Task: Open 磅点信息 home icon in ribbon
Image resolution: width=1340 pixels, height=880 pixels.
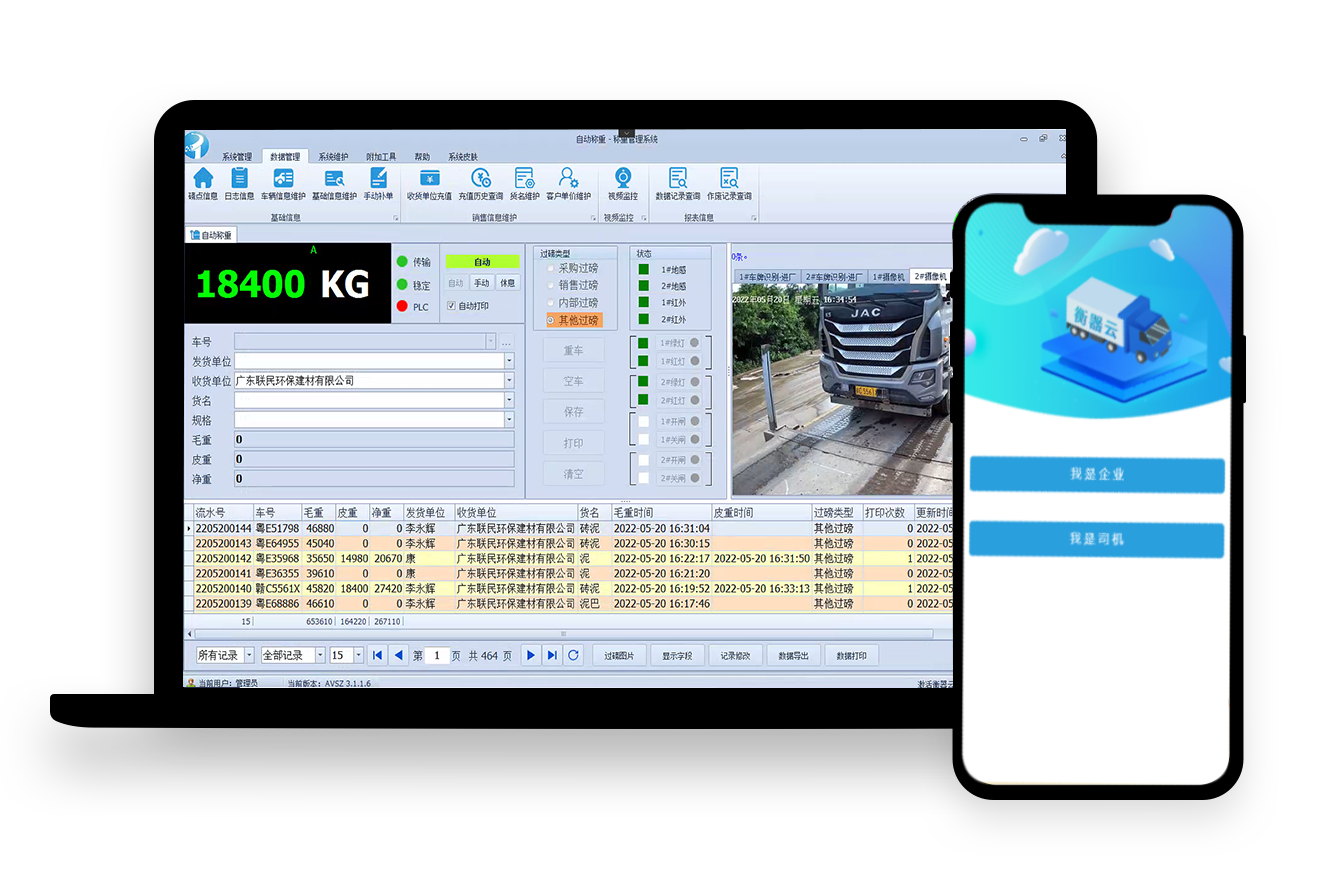Action: [x=203, y=178]
